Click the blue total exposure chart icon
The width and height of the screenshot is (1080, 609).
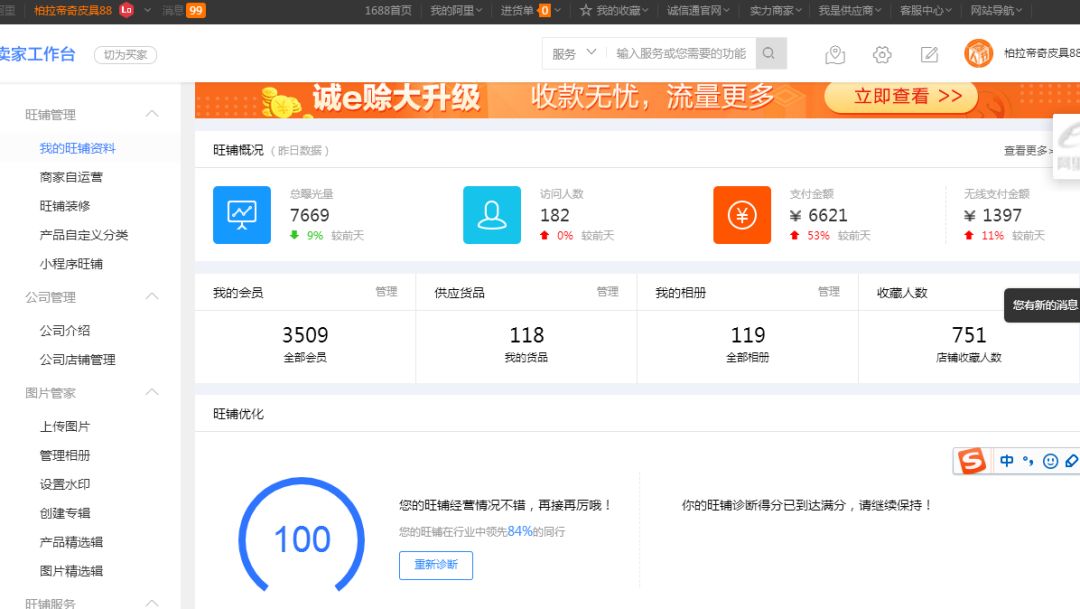pyautogui.click(x=242, y=215)
